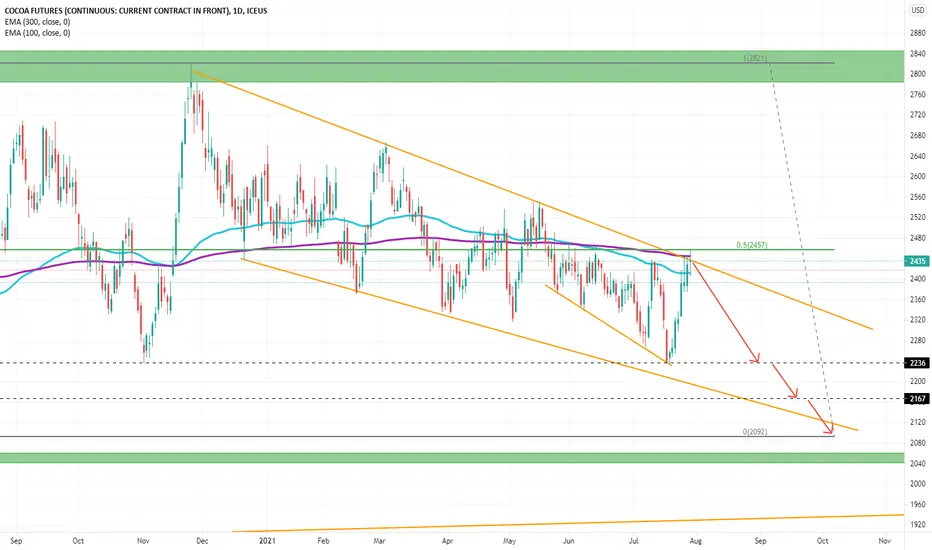Select the upper green resistance zone
The image size is (932, 550).
click(x=452, y=67)
